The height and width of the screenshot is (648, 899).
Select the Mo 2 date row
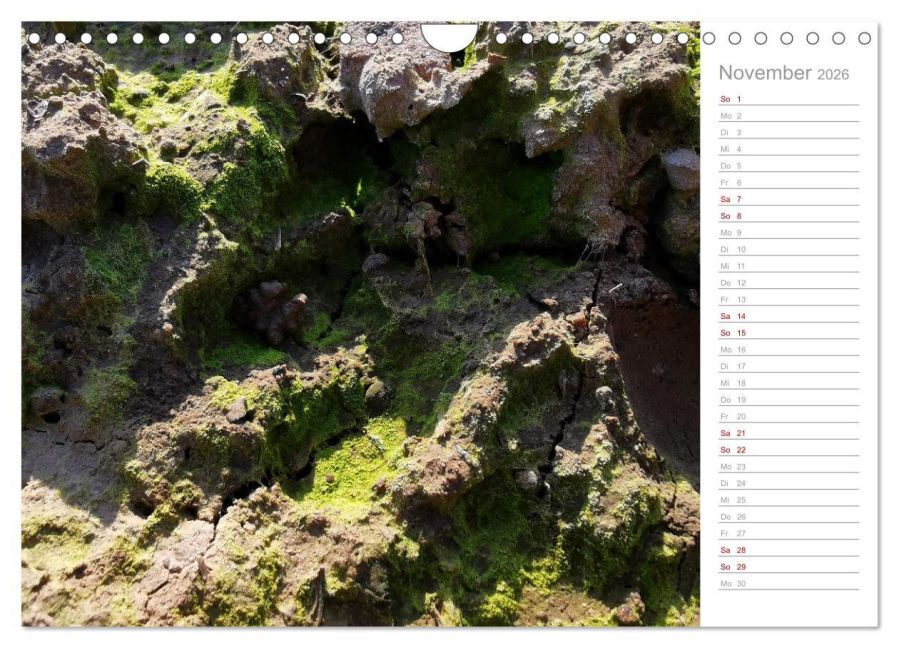click(x=789, y=116)
